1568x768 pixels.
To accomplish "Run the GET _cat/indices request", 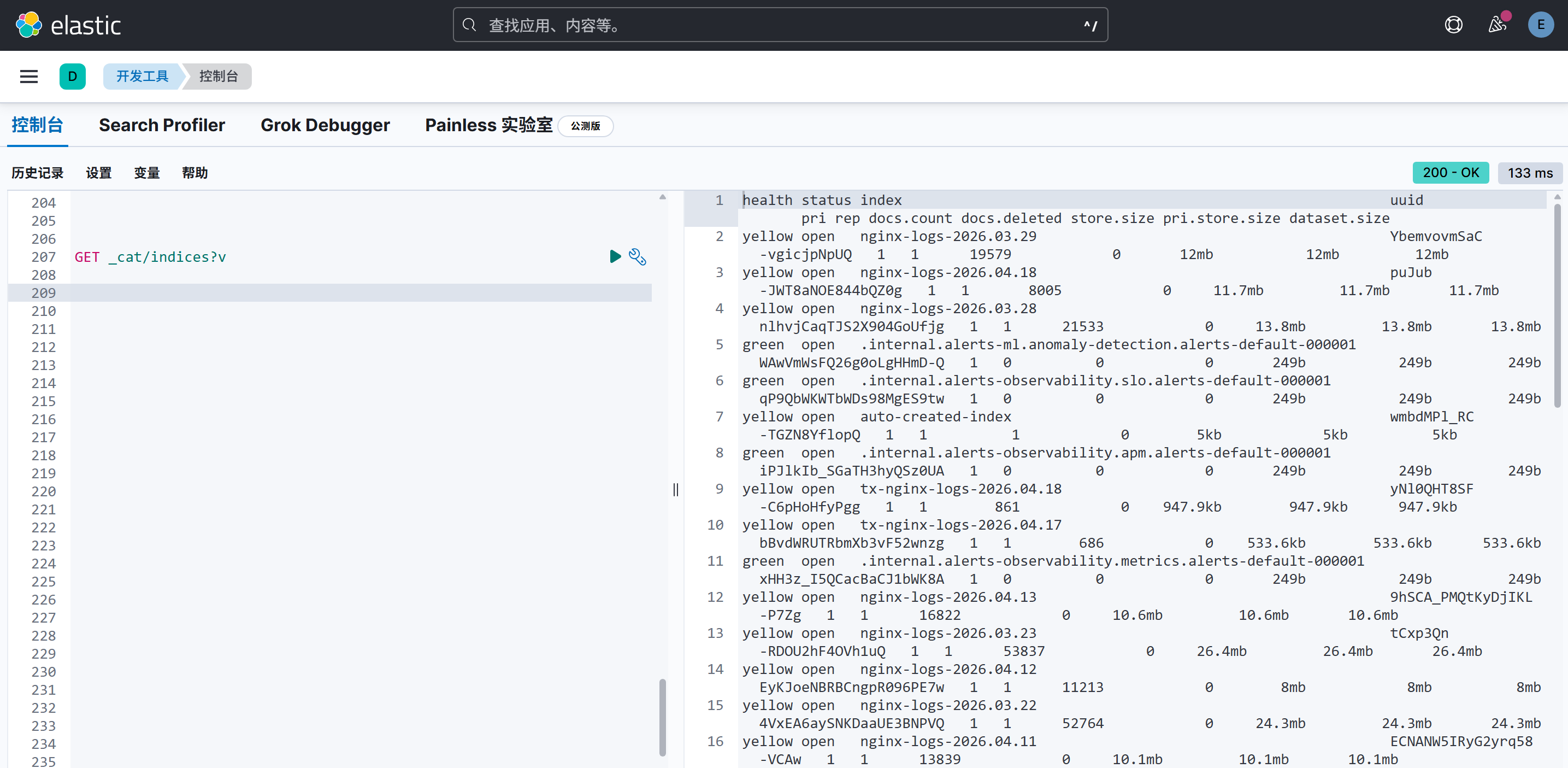I will (615, 256).
